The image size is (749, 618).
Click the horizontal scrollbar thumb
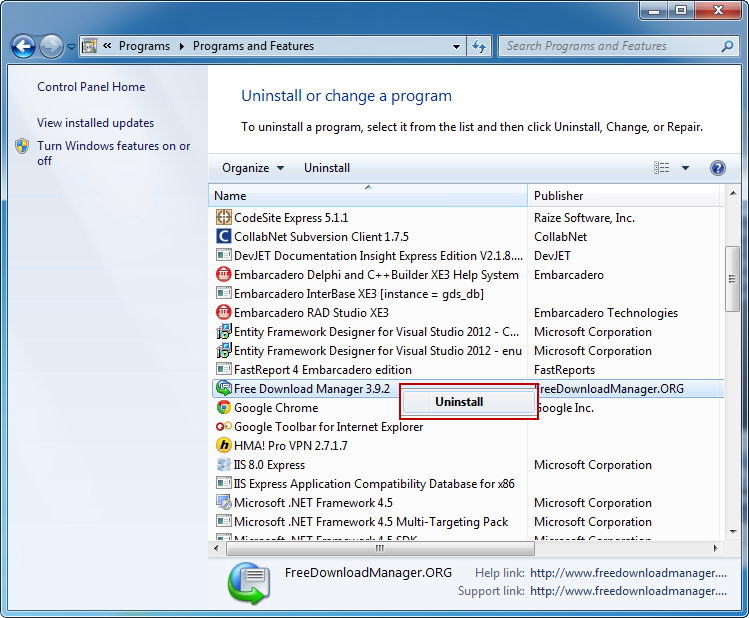pyautogui.click(x=380, y=548)
